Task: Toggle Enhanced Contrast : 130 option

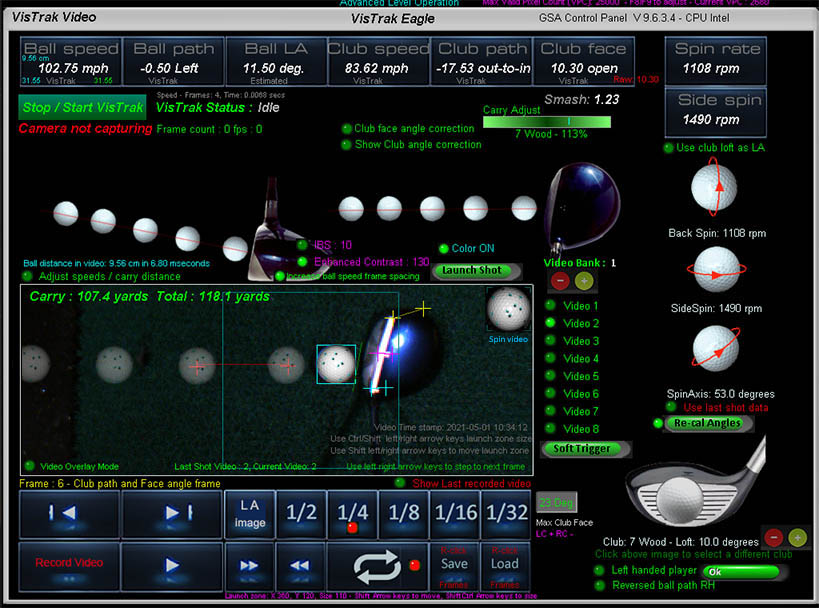Action: coord(302,262)
